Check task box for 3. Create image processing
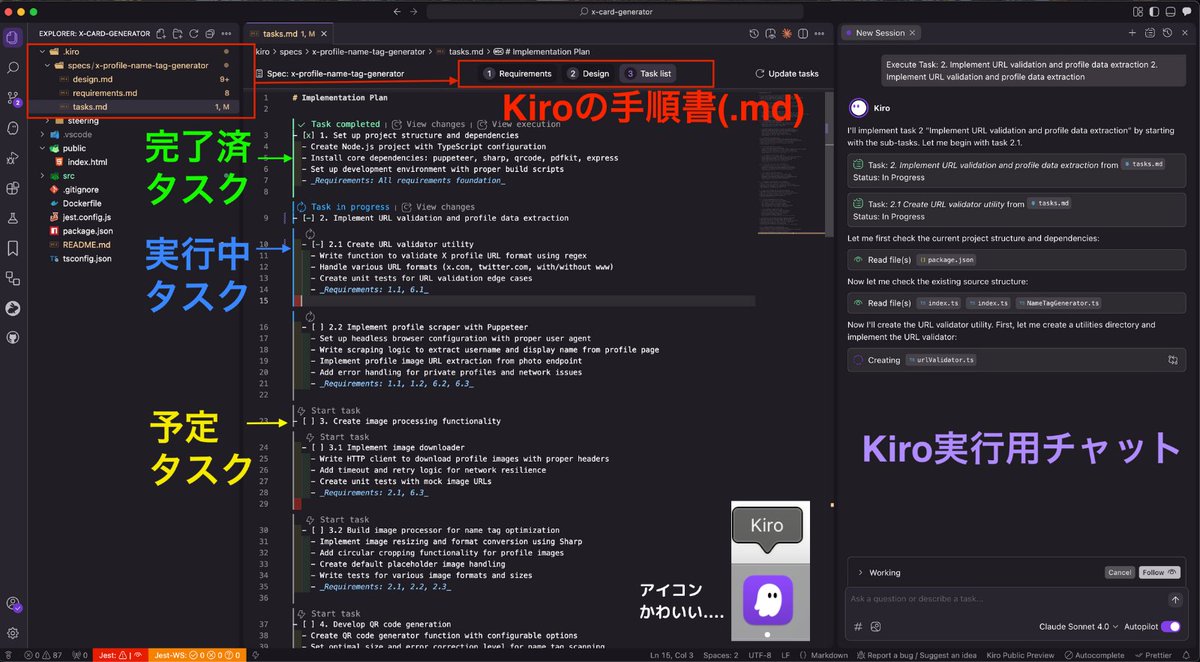 307,421
